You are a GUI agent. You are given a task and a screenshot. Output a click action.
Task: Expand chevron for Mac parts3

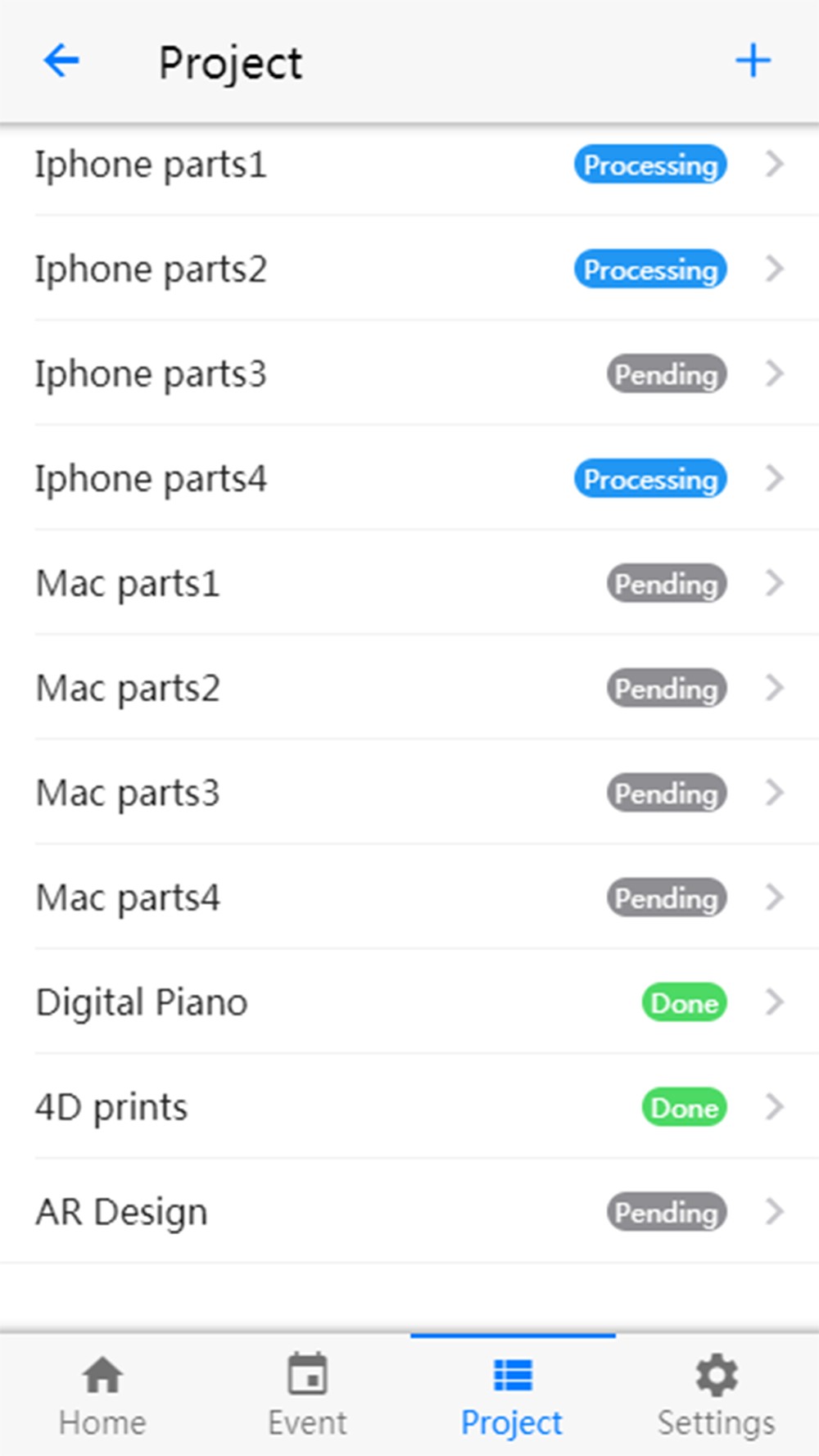pos(775,793)
